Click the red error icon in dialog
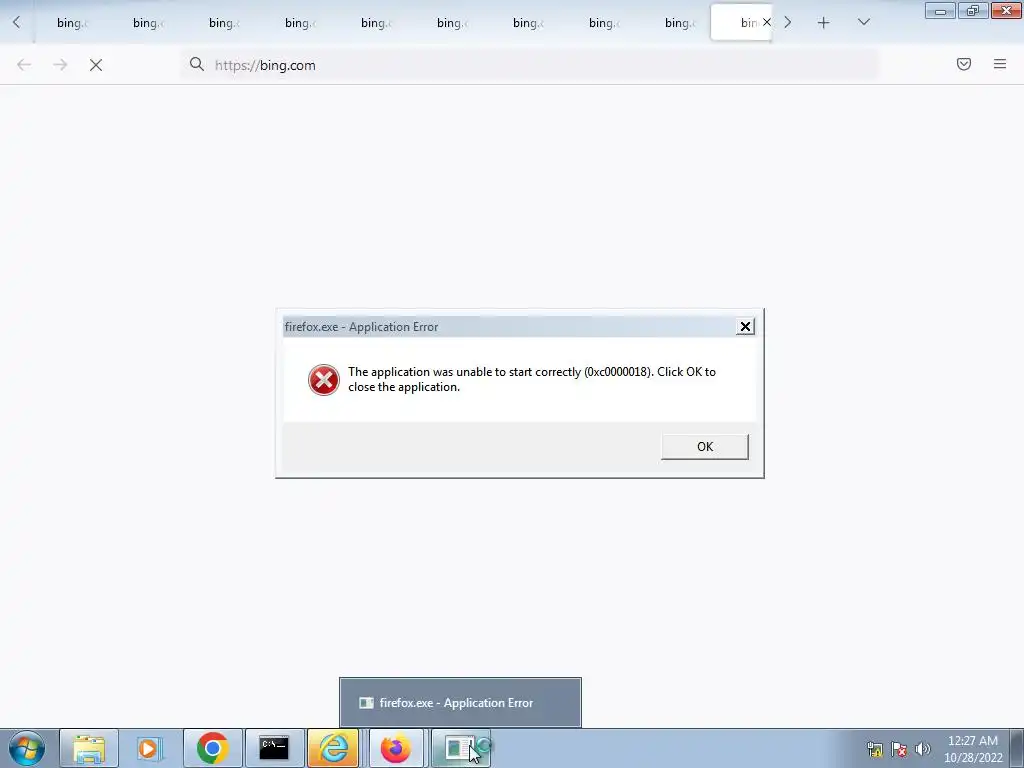The image size is (1024, 768). 324,380
